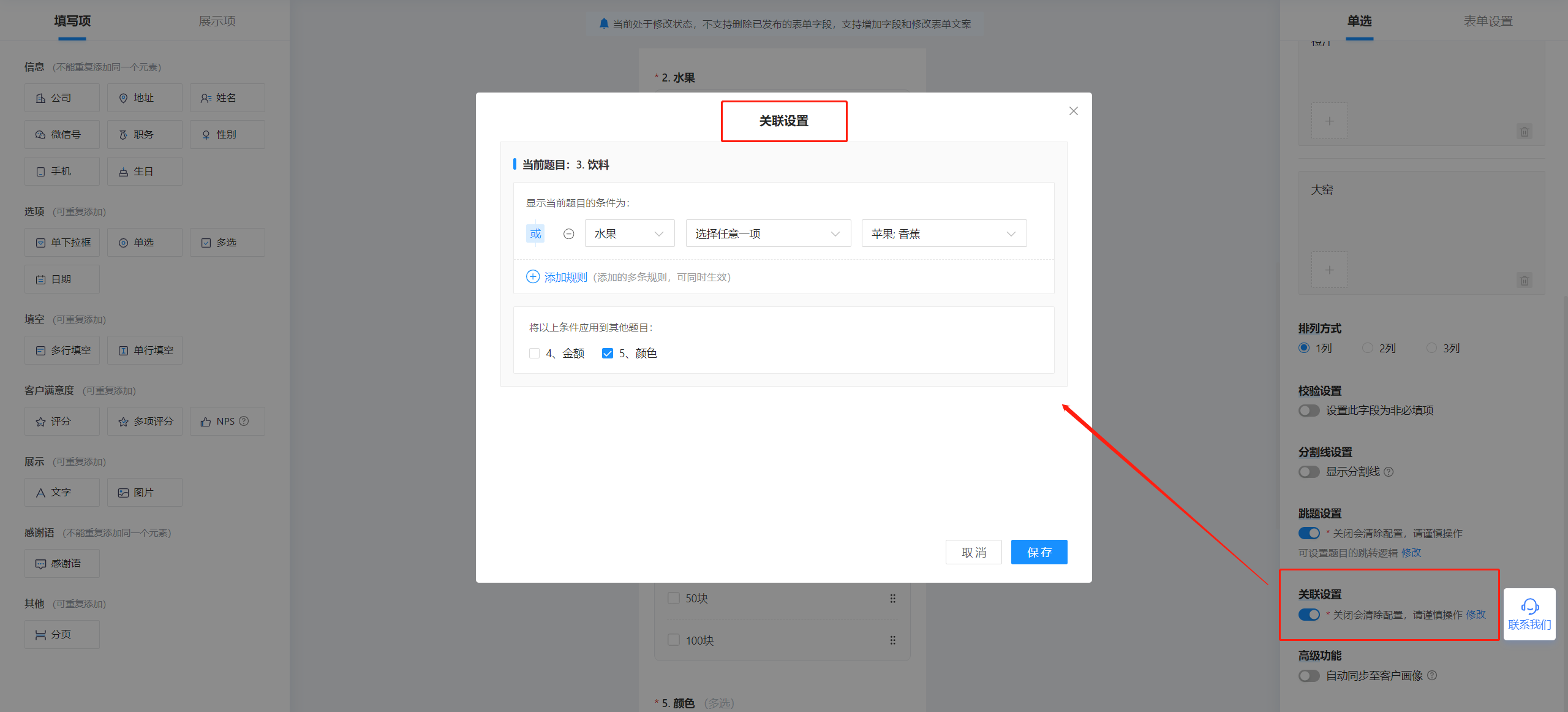The image size is (1568, 712).
Task: Select the 1列 layout radio
Action: click(1304, 348)
